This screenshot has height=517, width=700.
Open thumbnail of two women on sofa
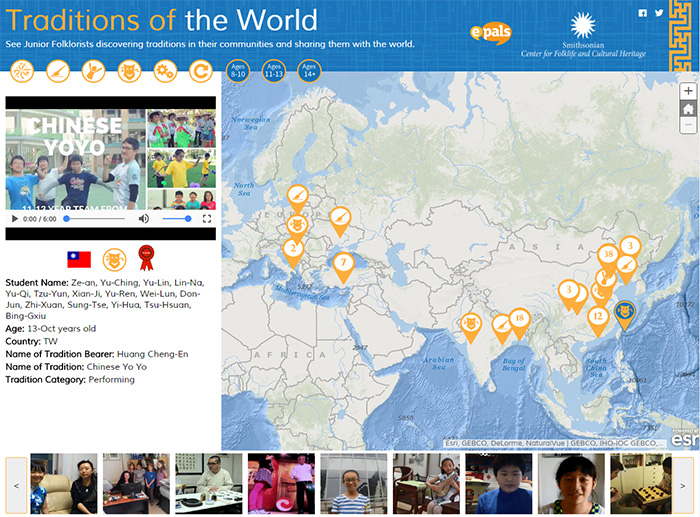pos(64,484)
